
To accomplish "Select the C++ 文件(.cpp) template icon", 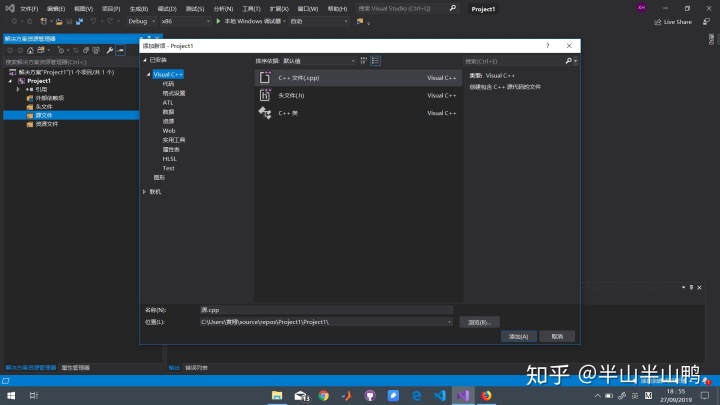I will [x=265, y=78].
